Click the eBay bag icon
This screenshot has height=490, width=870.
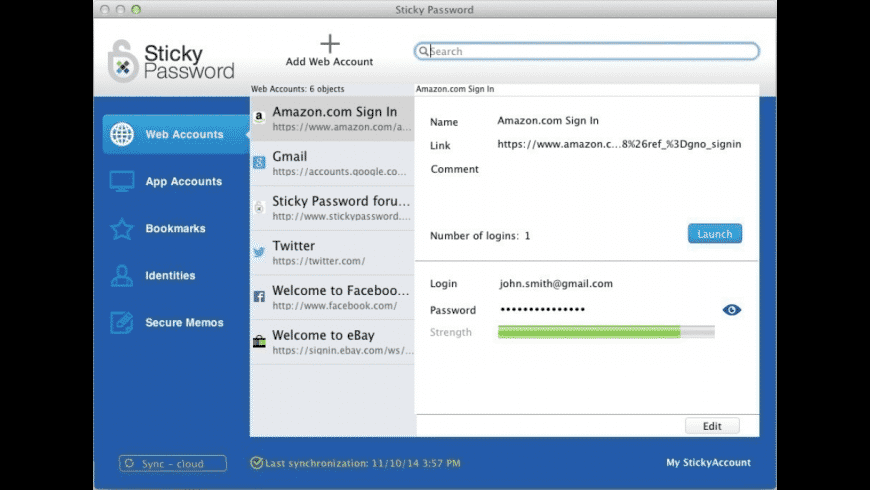(259, 341)
